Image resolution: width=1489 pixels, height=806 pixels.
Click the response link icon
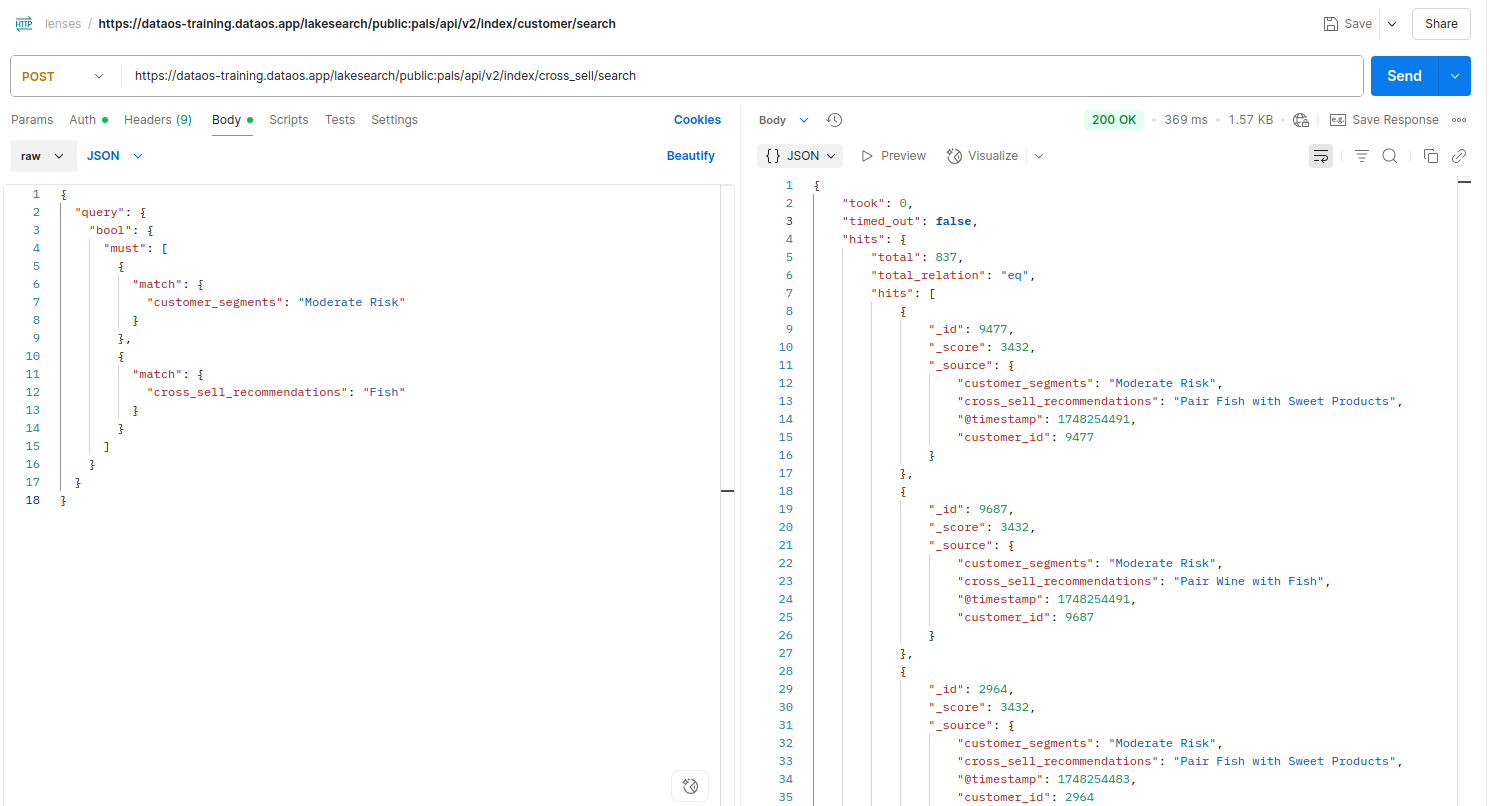pos(1459,156)
